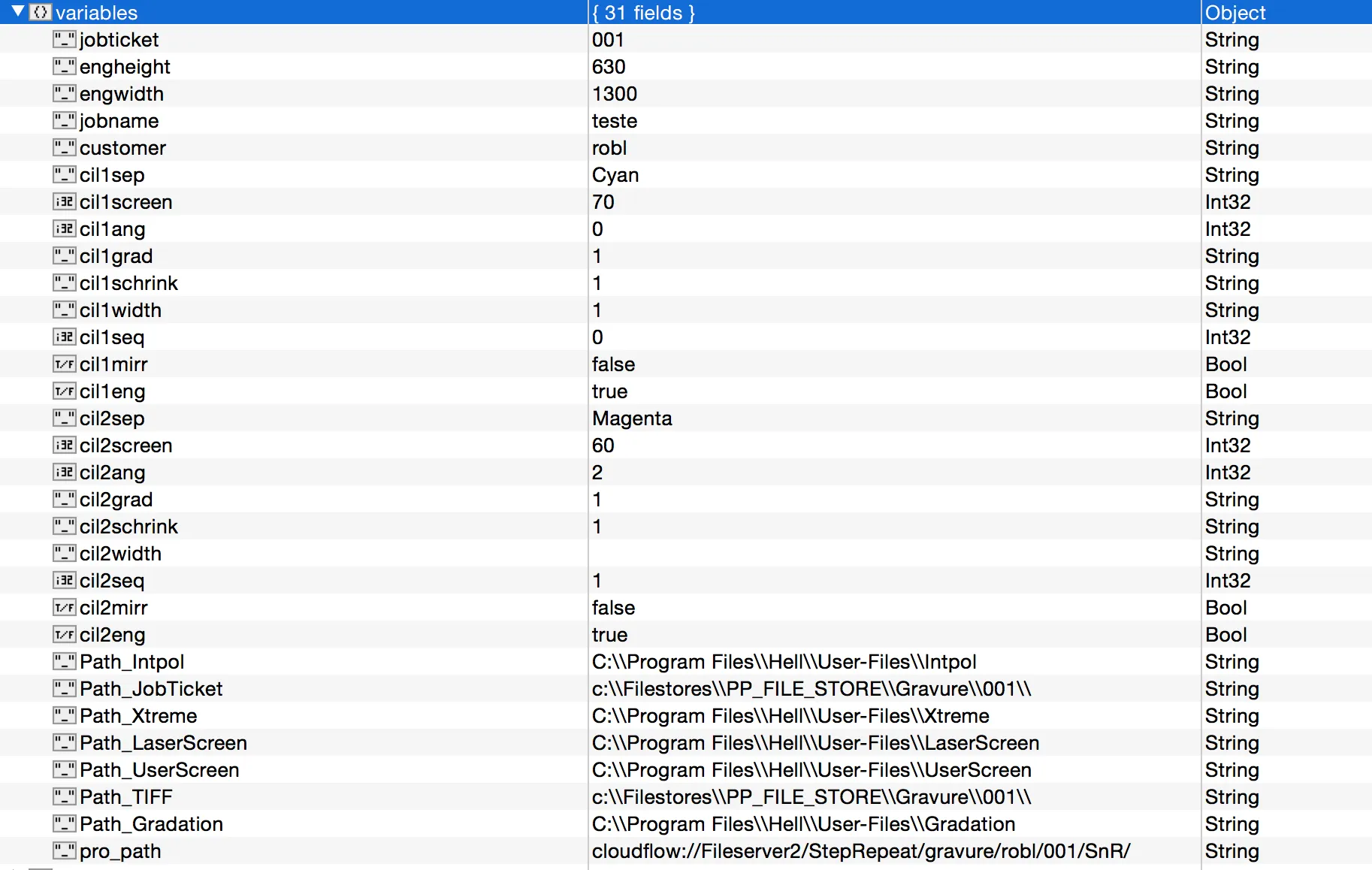This screenshot has width=1372, height=870.
Task: Click the Int32 icon next to cil1ang
Action: (x=65, y=229)
